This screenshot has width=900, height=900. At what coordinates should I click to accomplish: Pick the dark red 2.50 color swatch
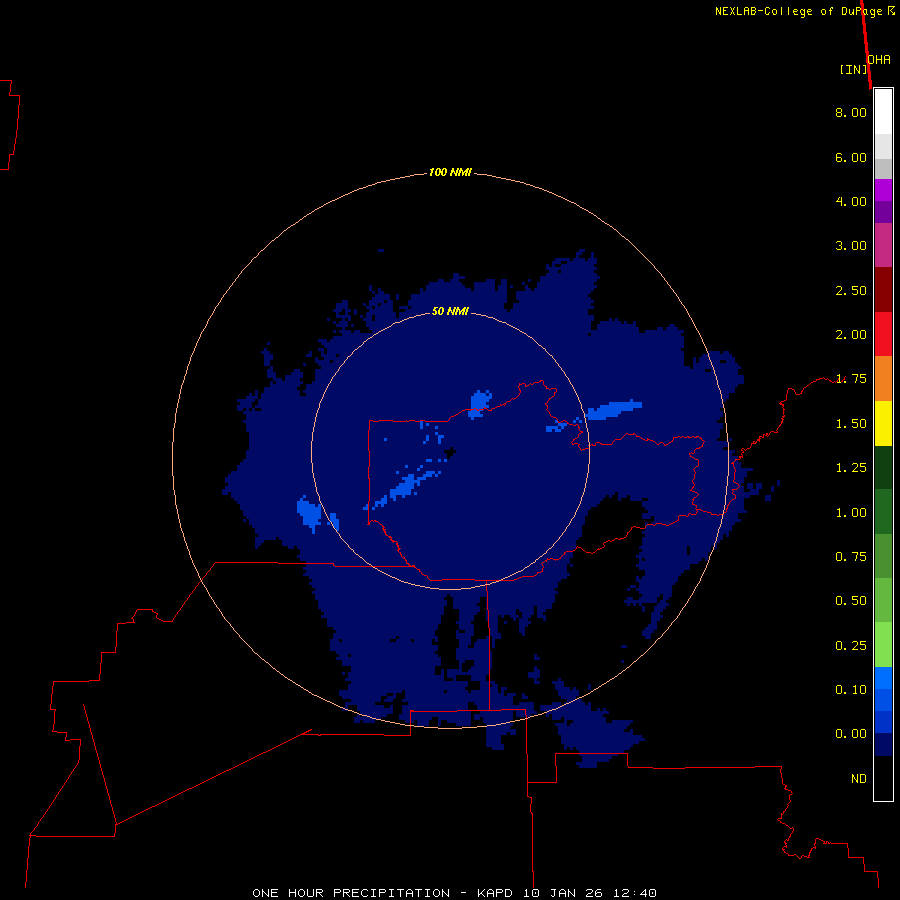click(x=883, y=290)
